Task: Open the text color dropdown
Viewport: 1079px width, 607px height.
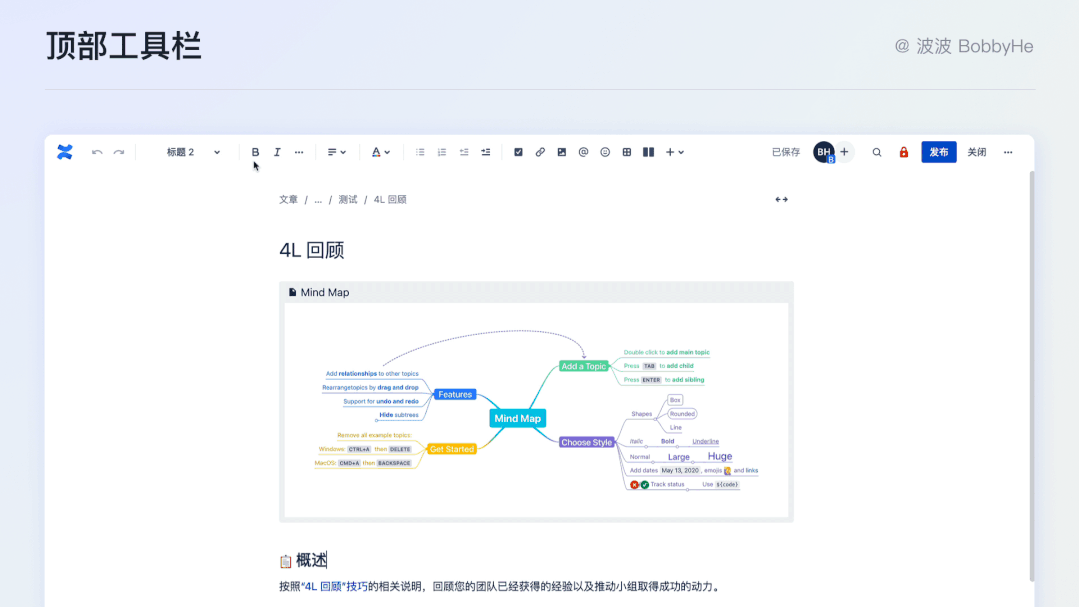Action: (x=381, y=152)
